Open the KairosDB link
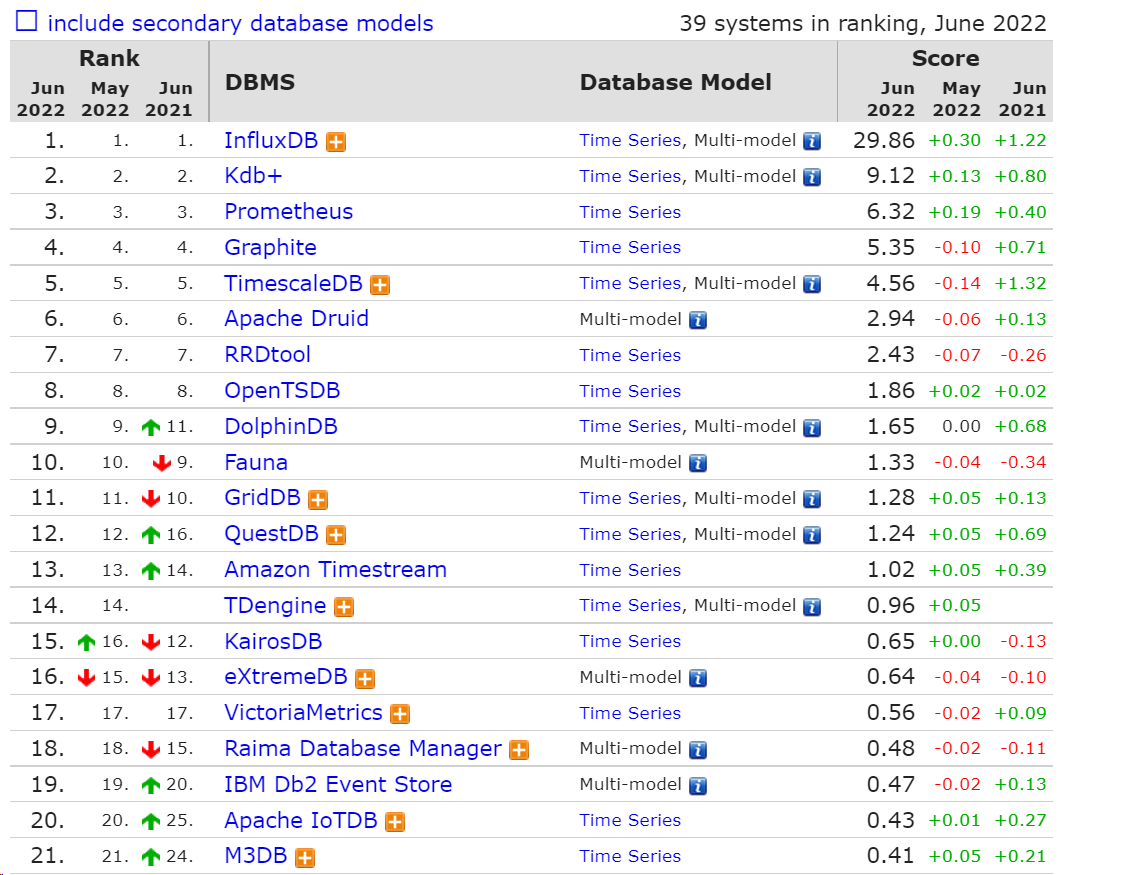 tap(273, 641)
